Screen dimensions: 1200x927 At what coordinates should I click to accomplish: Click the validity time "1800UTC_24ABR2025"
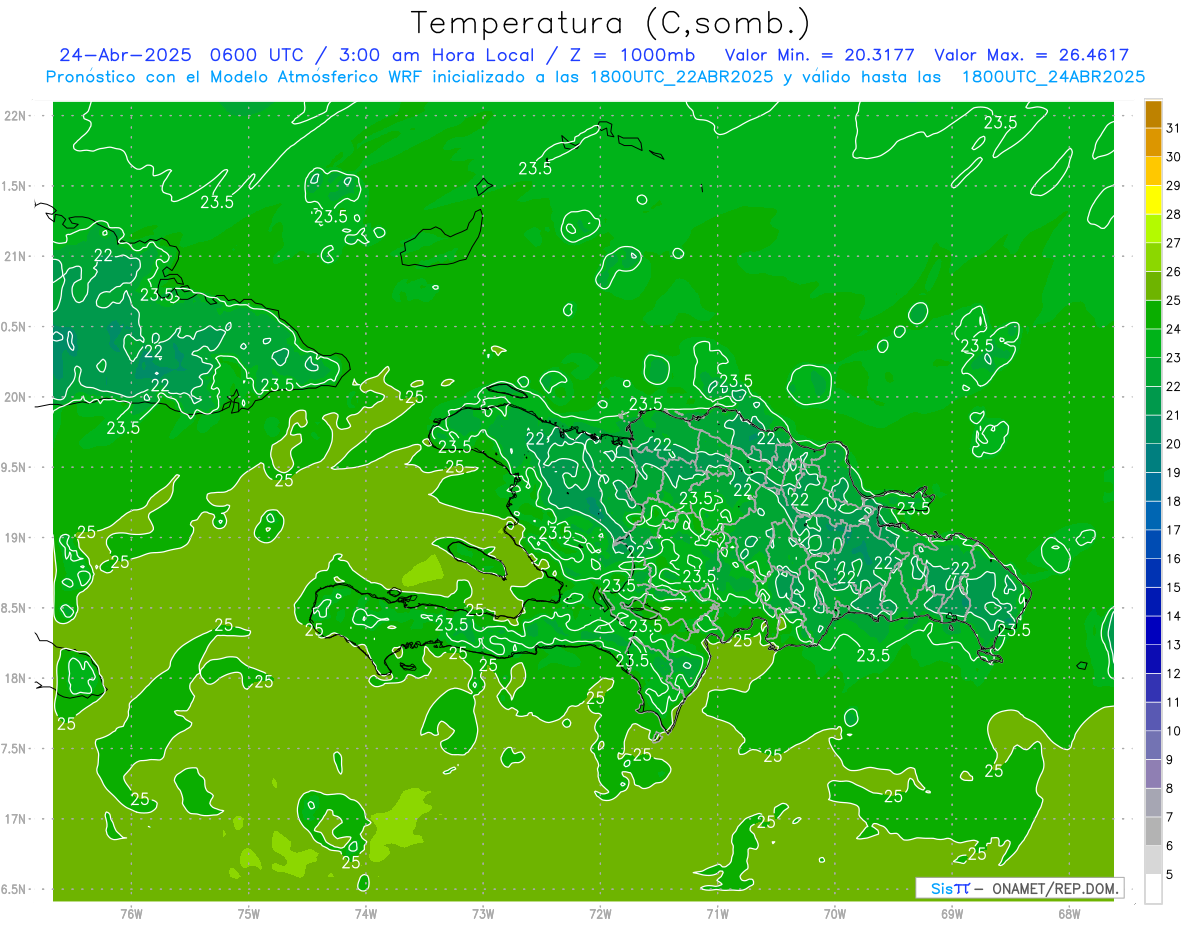1053,77
